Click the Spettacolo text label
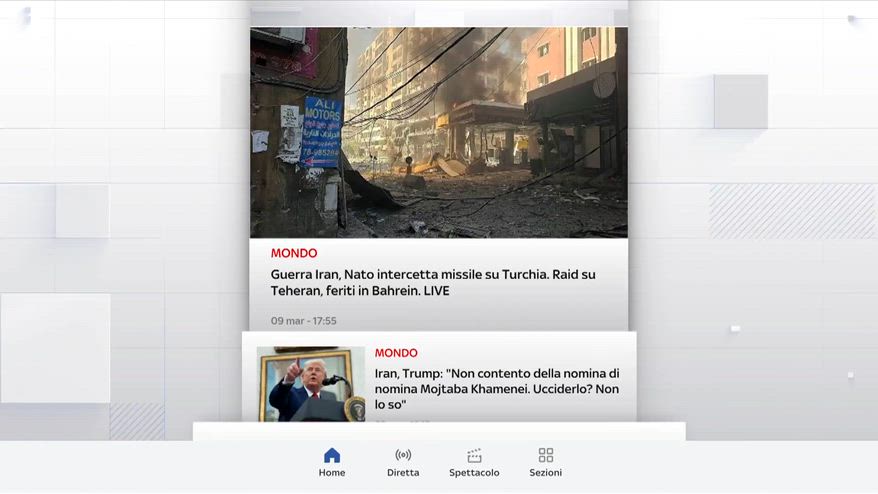This screenshot has height=494, width=878. click(x=474, y=473)
